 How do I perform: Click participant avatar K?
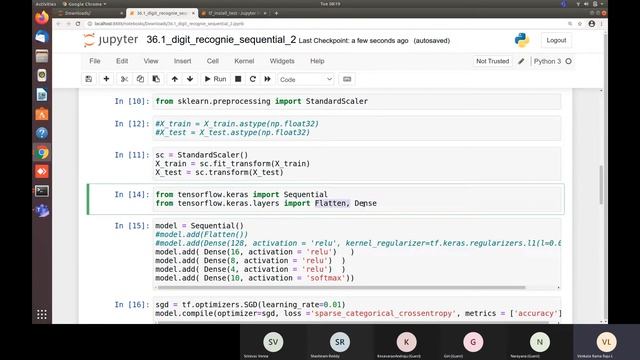coord(407,342)
